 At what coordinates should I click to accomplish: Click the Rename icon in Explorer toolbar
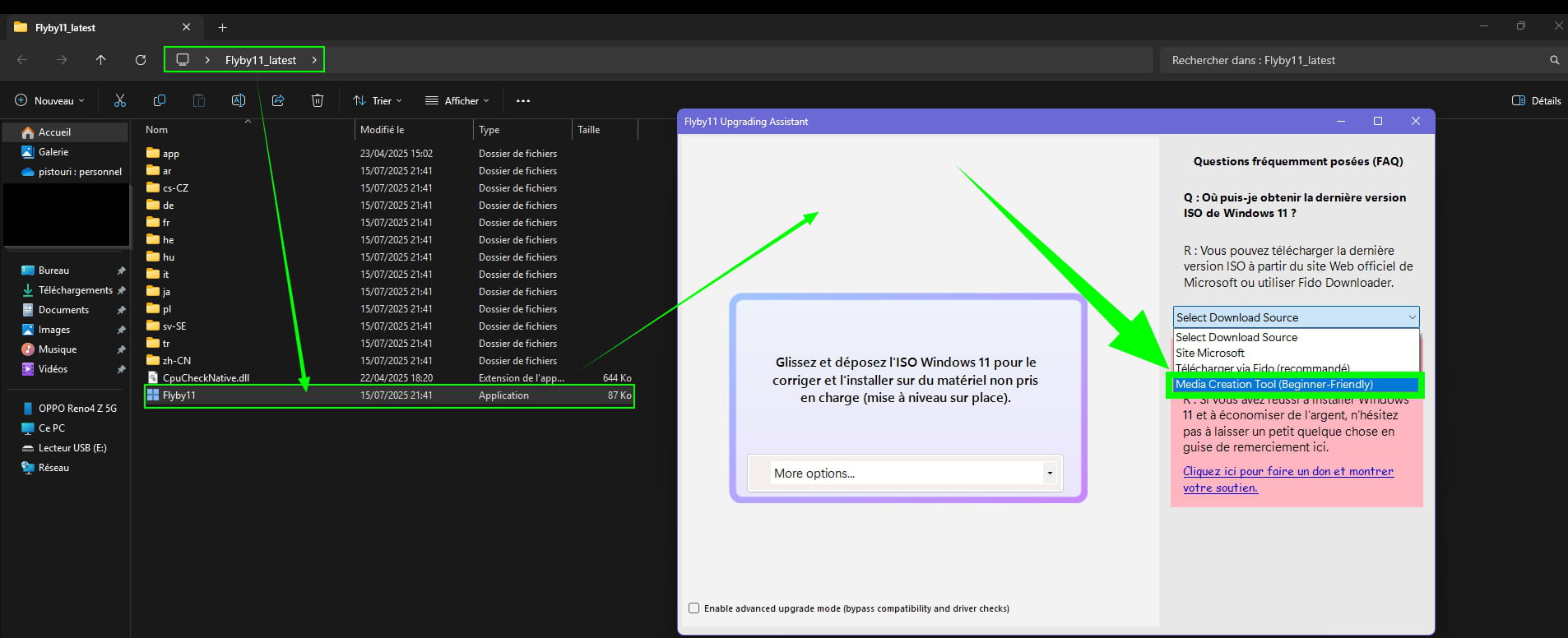239,100
